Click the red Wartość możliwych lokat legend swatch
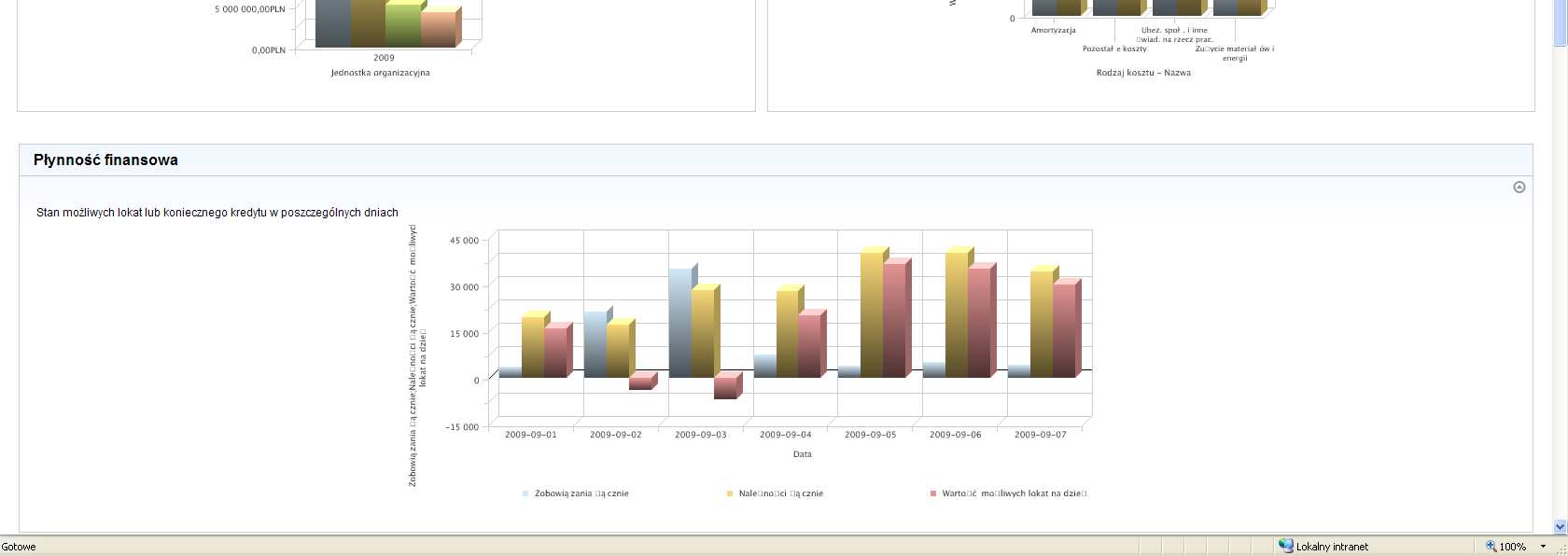 click(x=933, y=493)
